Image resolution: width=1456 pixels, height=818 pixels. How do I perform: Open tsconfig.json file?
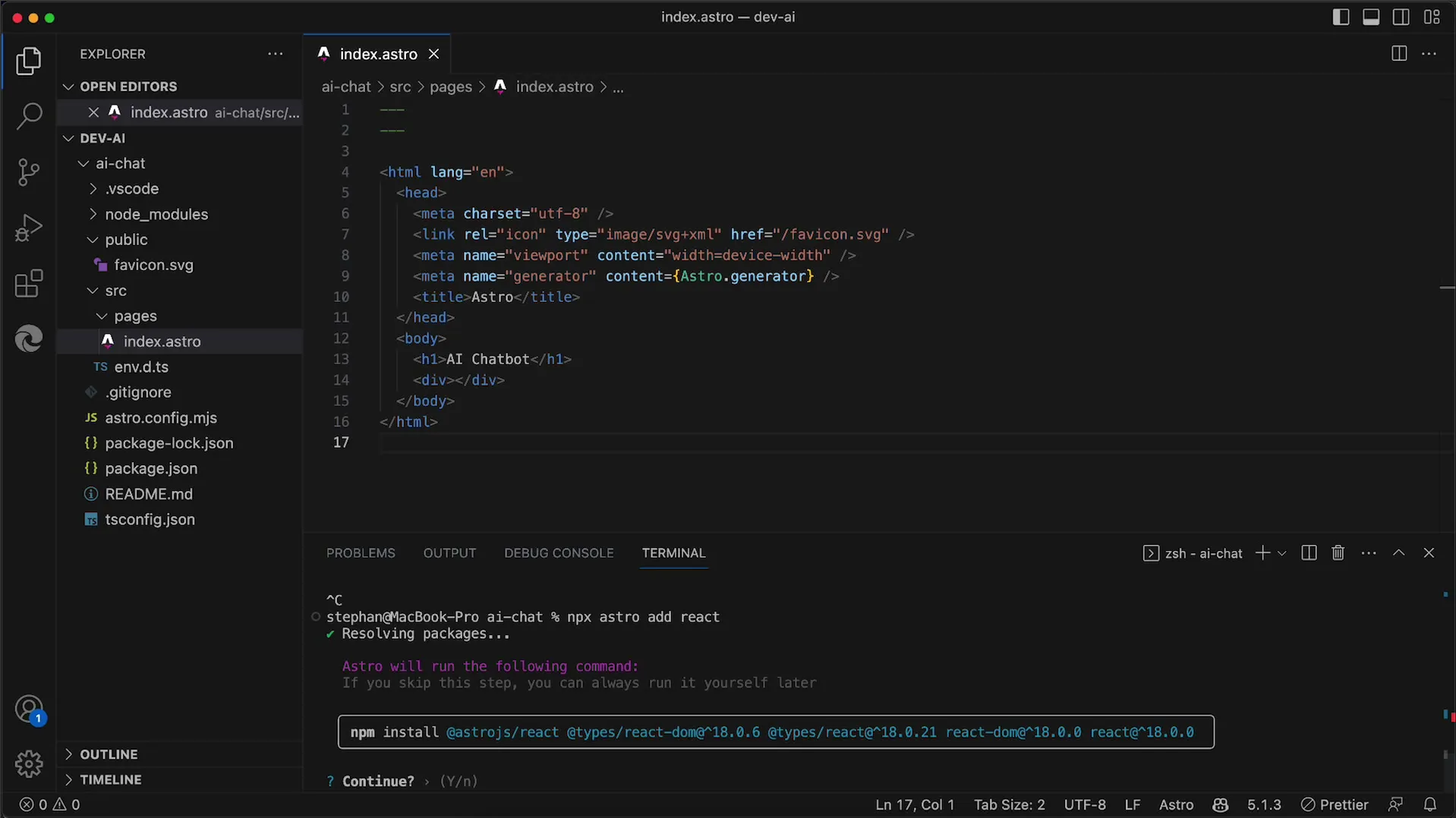[181, 520]
